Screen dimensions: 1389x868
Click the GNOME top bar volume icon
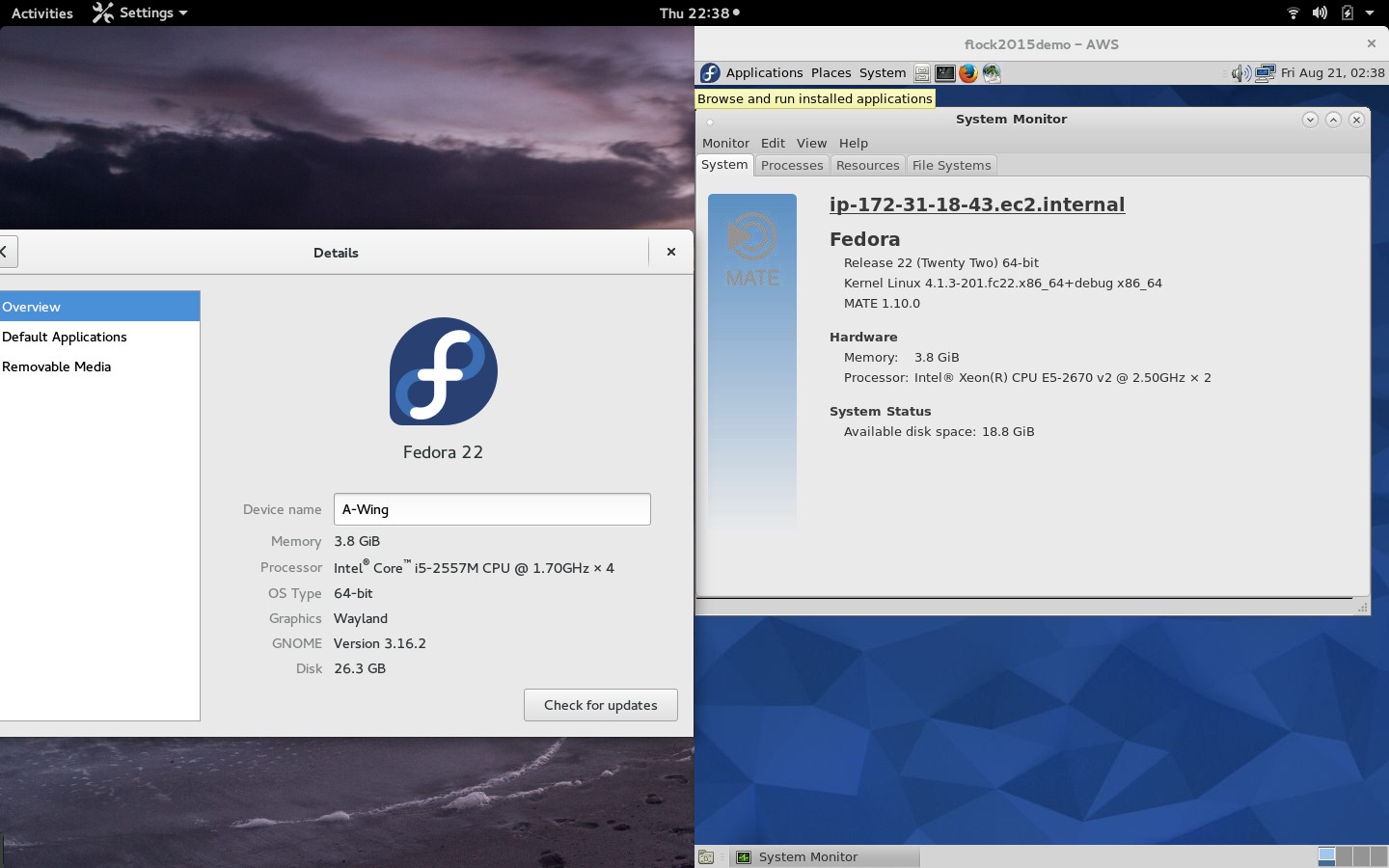point(1320,14)
